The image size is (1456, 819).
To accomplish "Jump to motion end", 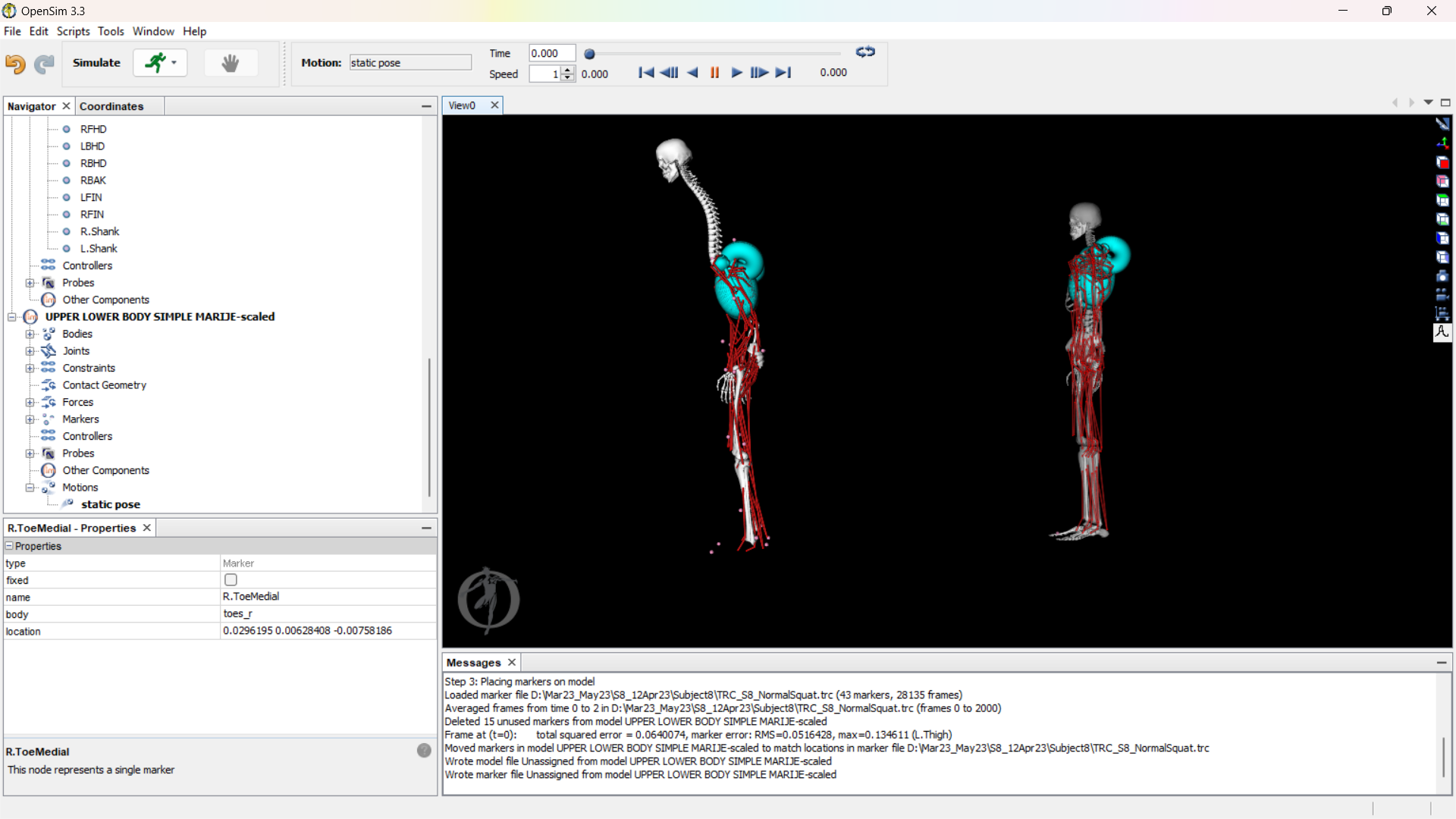I will tap(783, 73).
